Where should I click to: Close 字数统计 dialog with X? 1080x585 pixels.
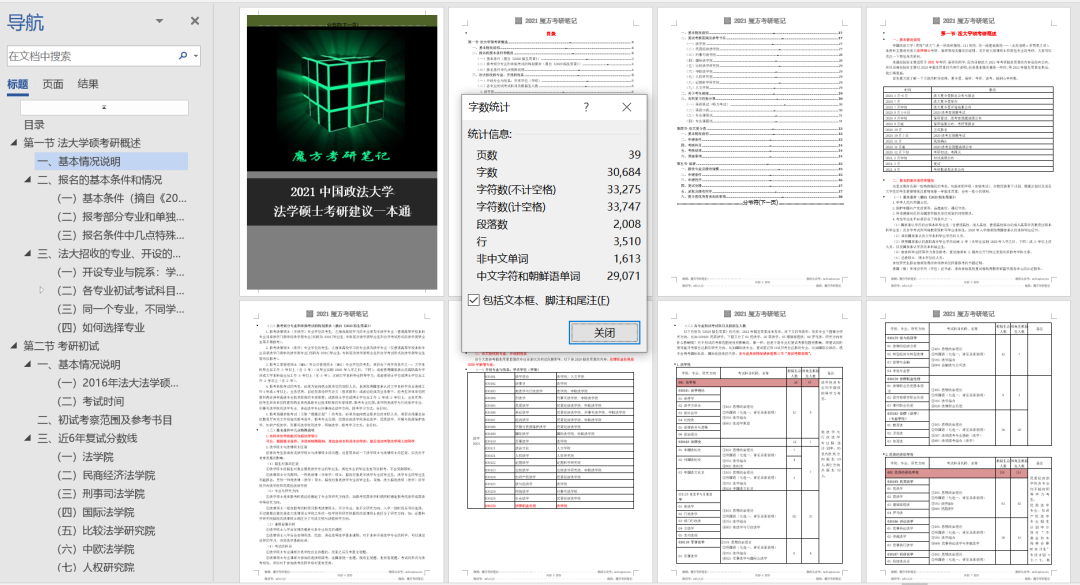(626, 107)
